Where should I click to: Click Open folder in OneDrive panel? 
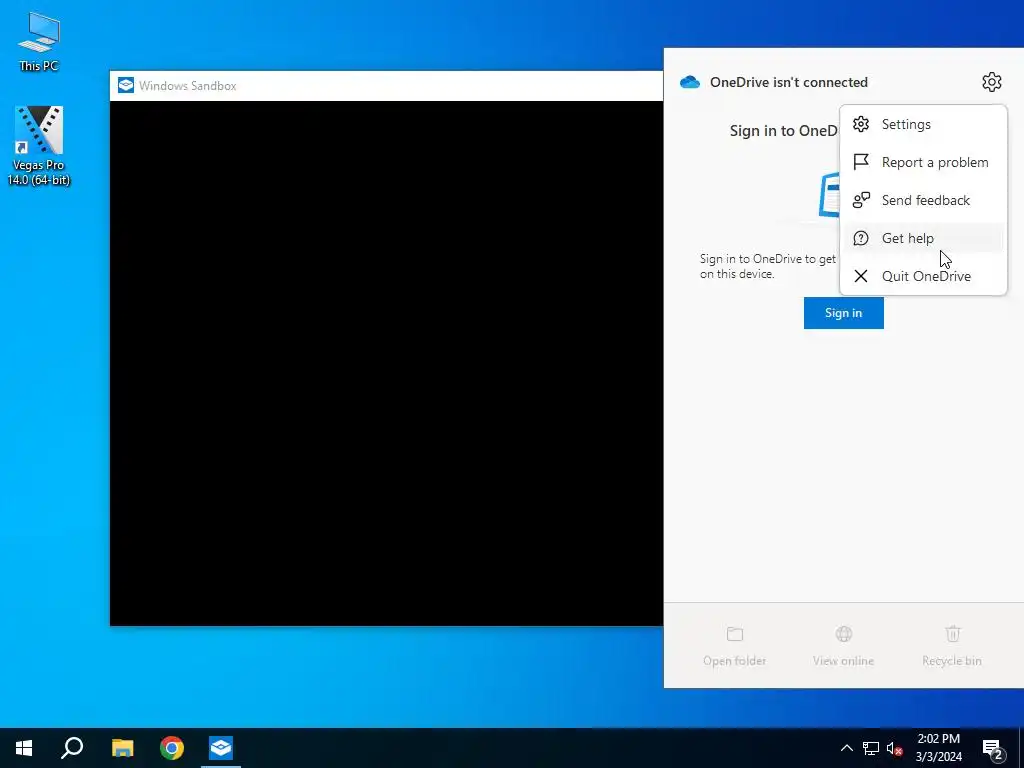(x=735, y=646)
